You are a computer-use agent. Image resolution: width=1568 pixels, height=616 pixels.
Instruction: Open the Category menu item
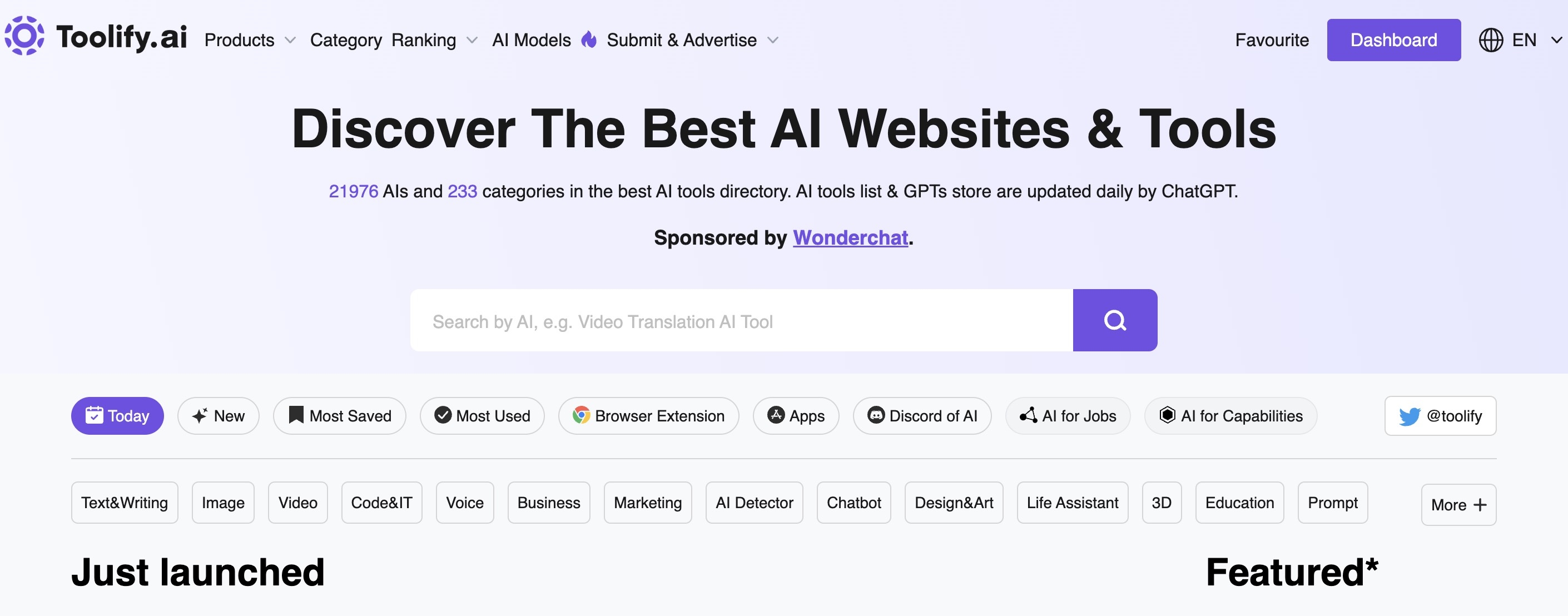(346, 40)
